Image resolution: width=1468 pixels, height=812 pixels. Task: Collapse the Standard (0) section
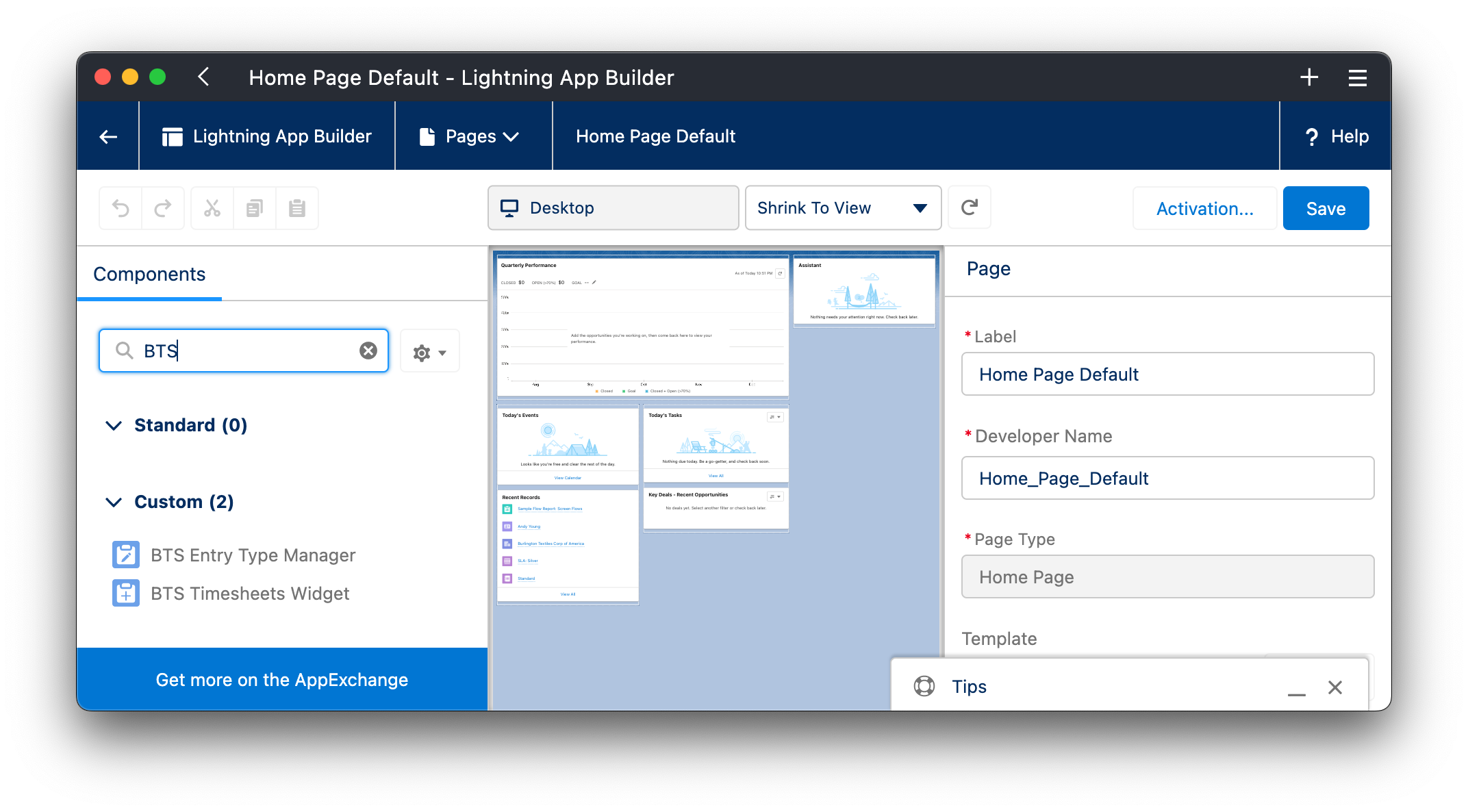coord(114,425)
